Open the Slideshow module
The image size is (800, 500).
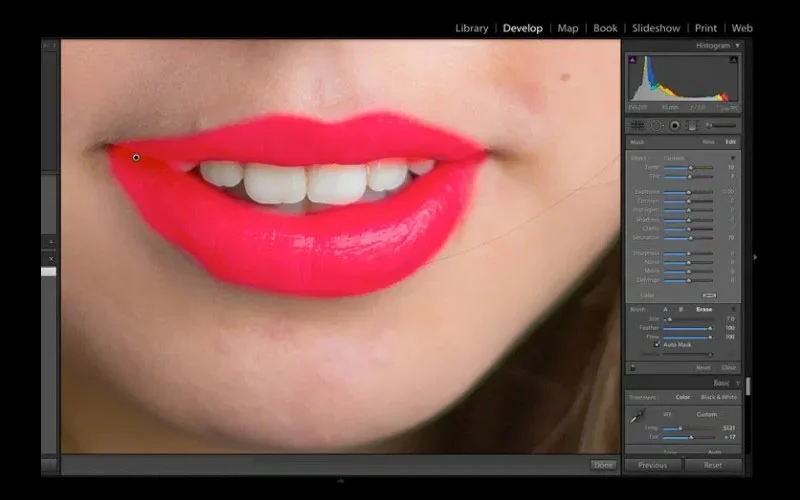(x=656, y=28)
